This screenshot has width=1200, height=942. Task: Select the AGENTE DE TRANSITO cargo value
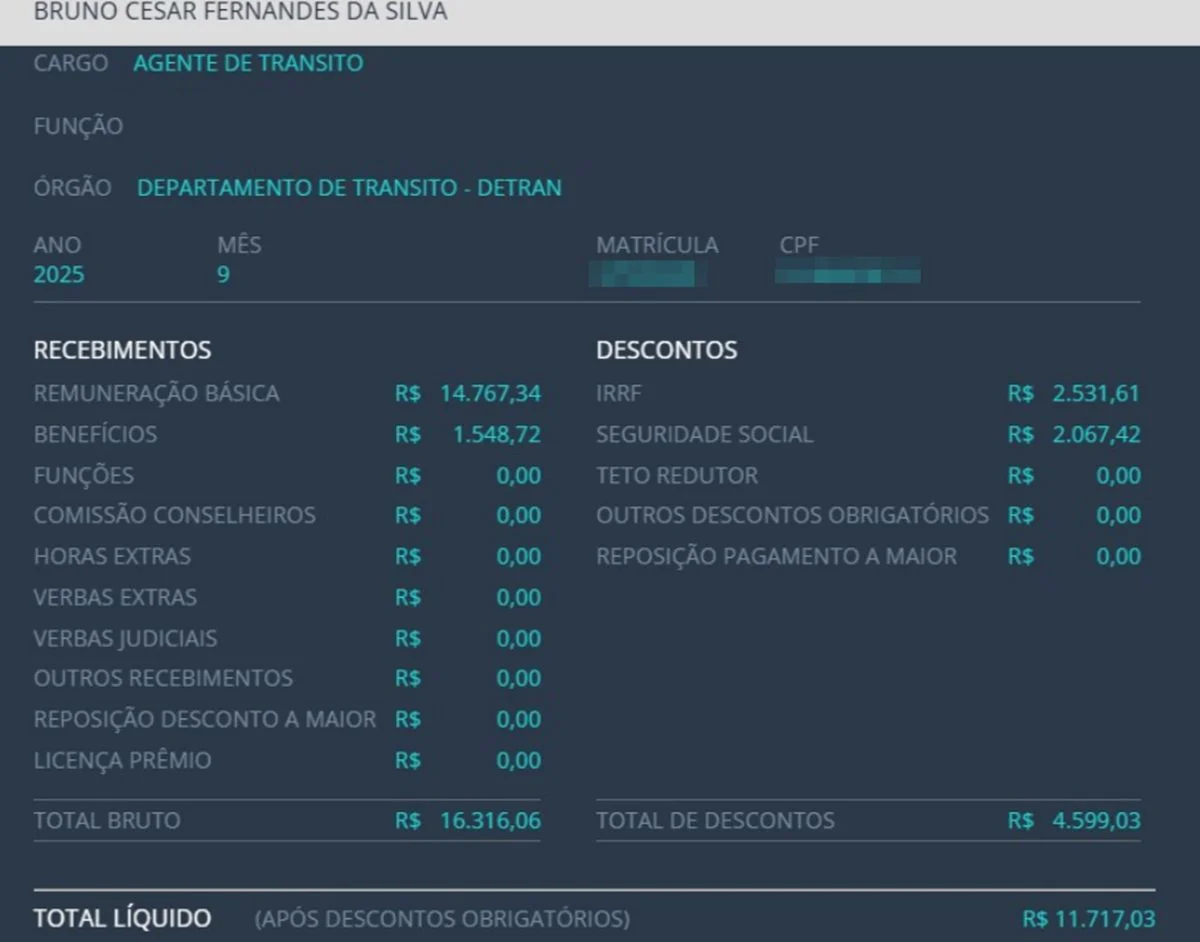248,64
